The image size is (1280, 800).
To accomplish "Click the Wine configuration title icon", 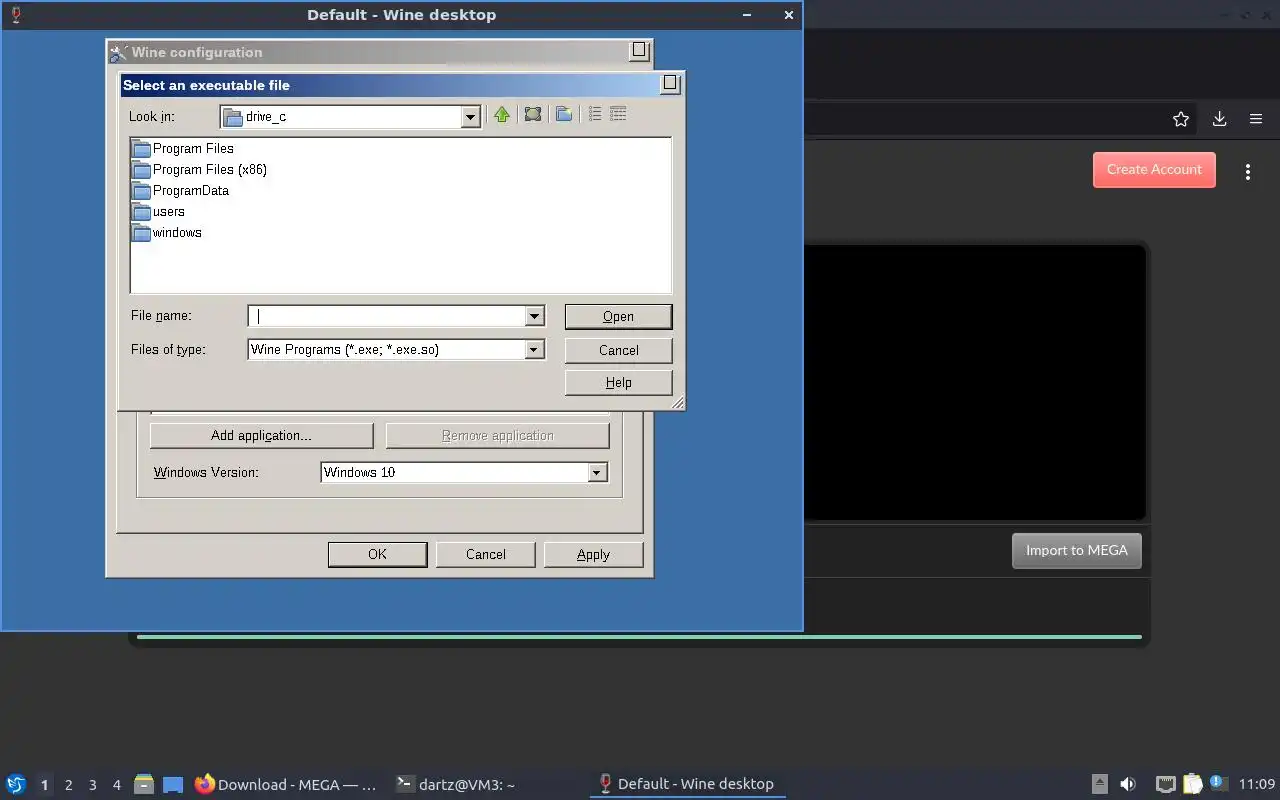I will pyautogui.click(x=119, y=52).
